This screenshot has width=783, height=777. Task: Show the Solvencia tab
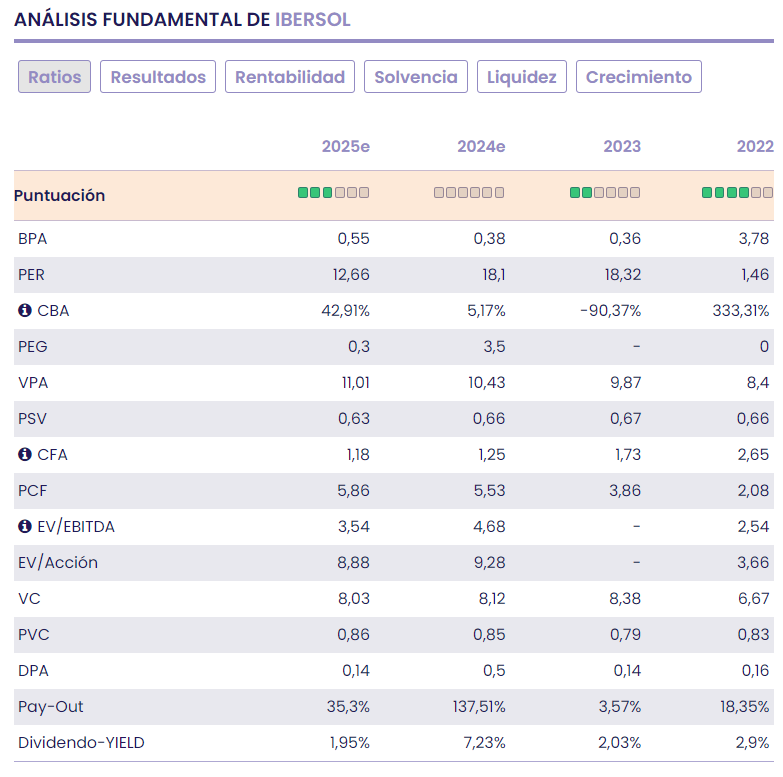(416, 77)
